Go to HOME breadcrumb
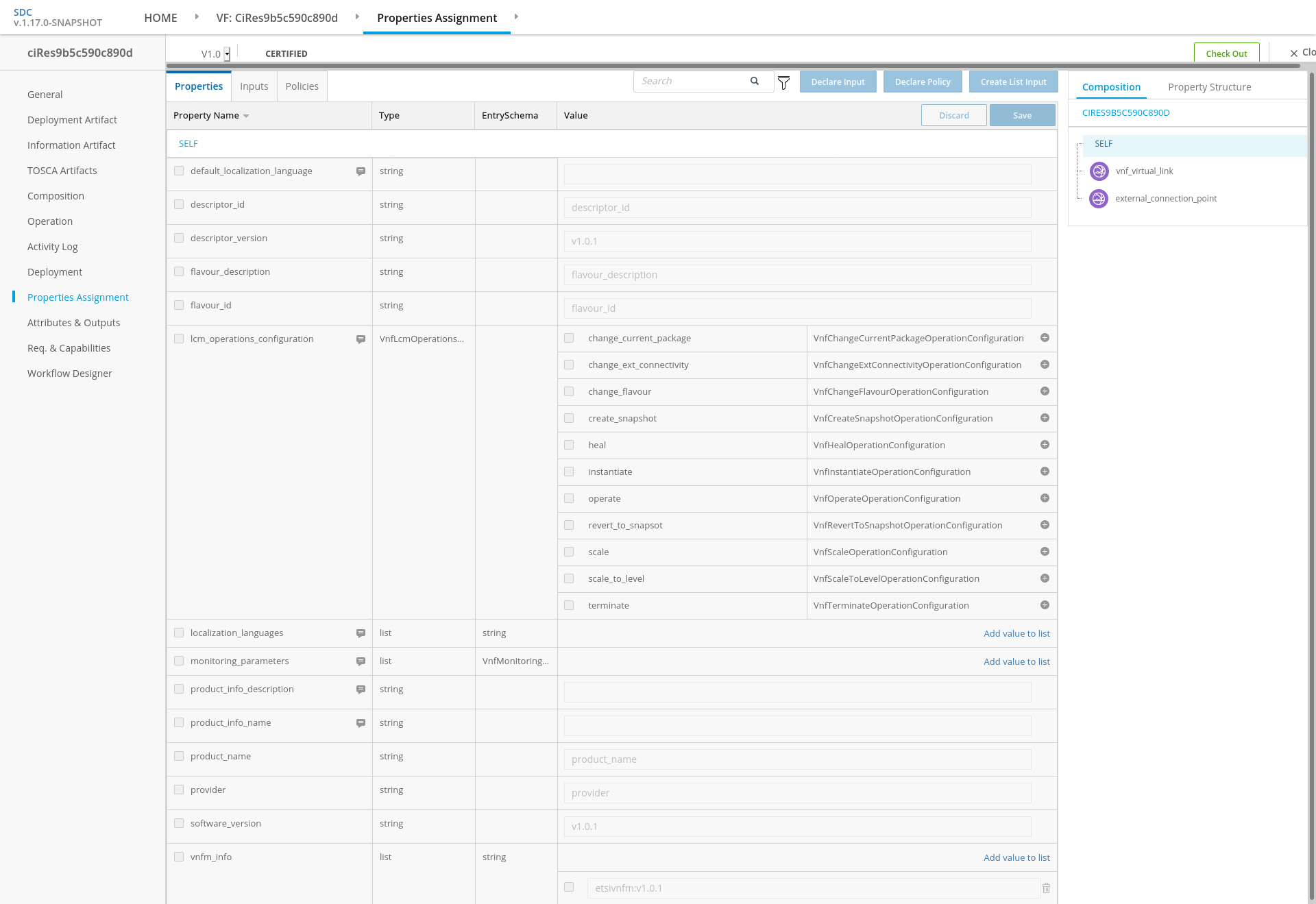 pos(160,18)
